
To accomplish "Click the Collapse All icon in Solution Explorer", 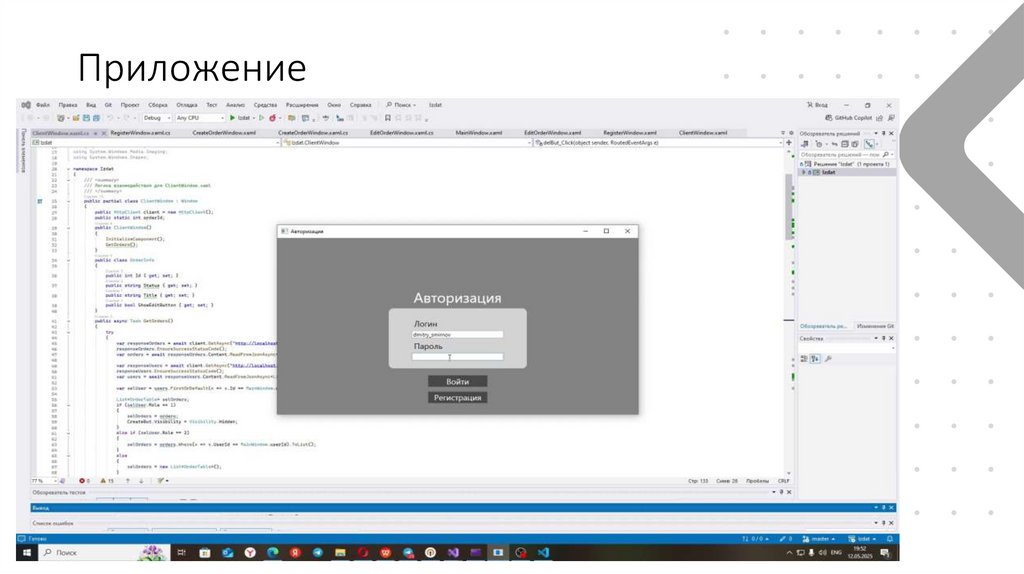I will [844, 144].
